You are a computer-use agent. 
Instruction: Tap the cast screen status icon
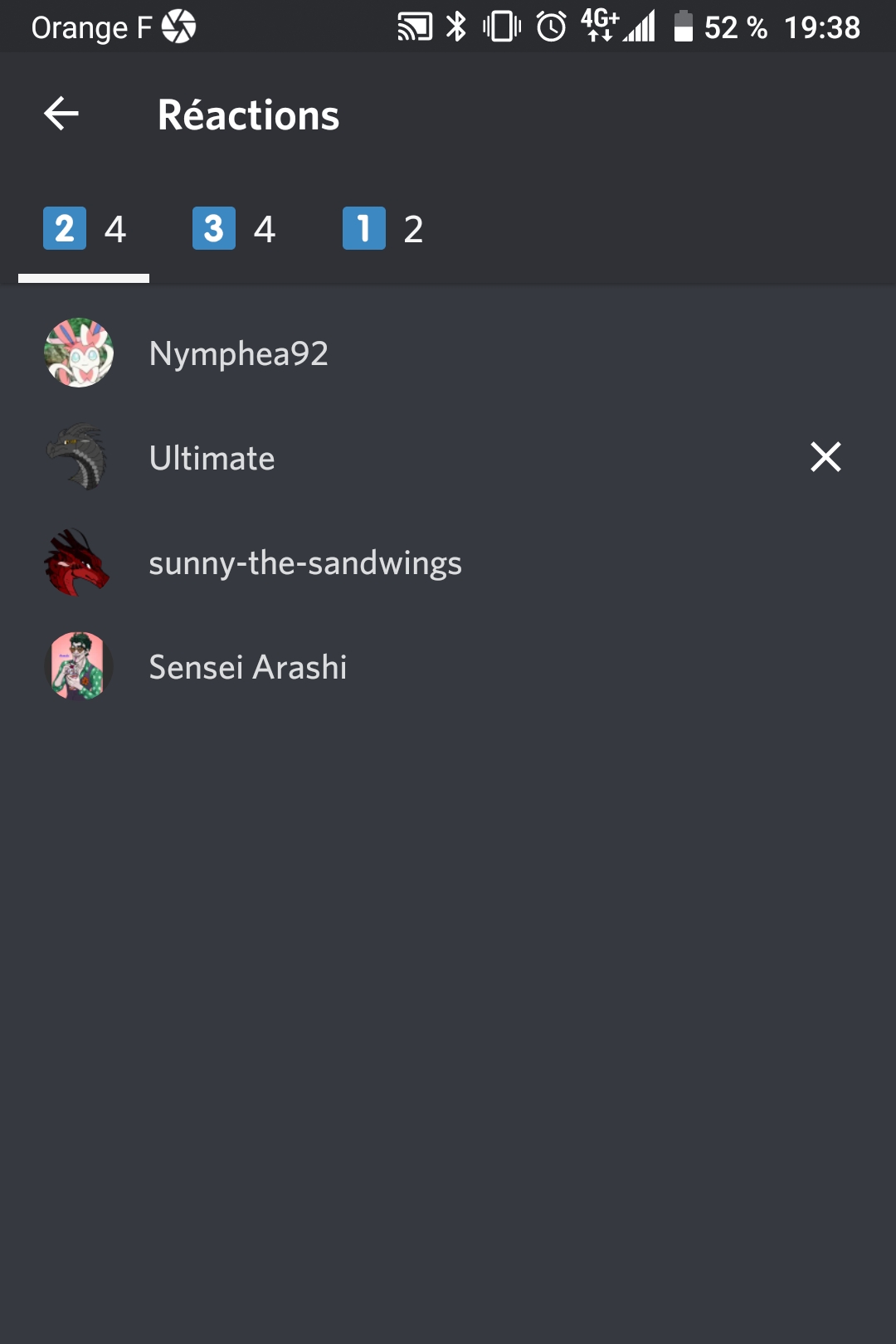pos(415,27)
